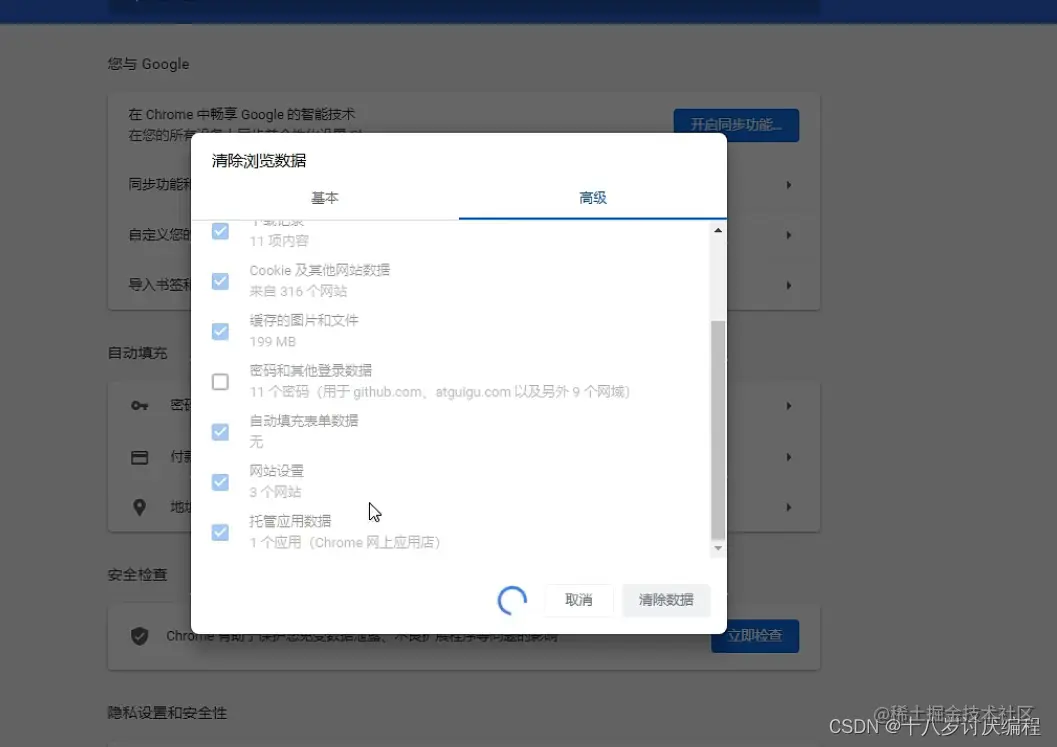
Task: Open payment methods via the card icon
Action: click(x=140, y=456)
